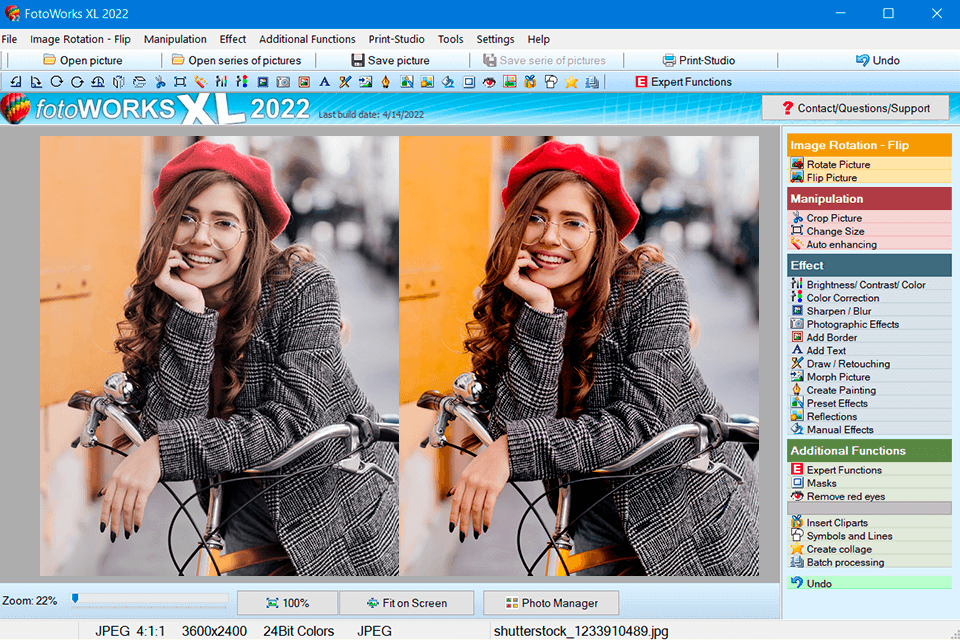This screenshot has height=640, width=960.
Task: Click the letter A text icon in the toolbar
Action: coord(324,82)
